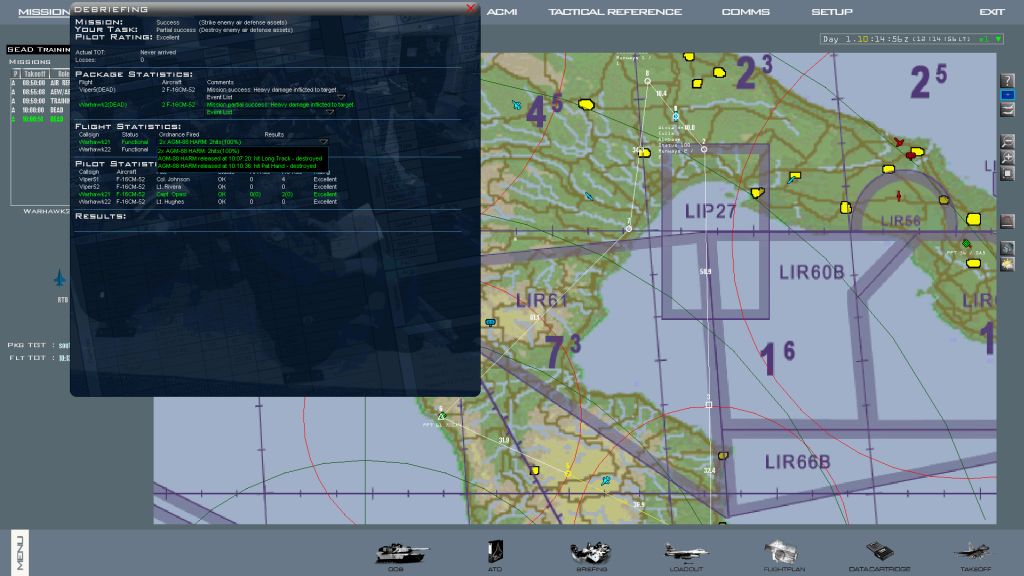Image resolution: width=1024 pixels, height=576 pixels.
Task: Click the map tool icon below maximize
Action: [x=1008, y=221]
